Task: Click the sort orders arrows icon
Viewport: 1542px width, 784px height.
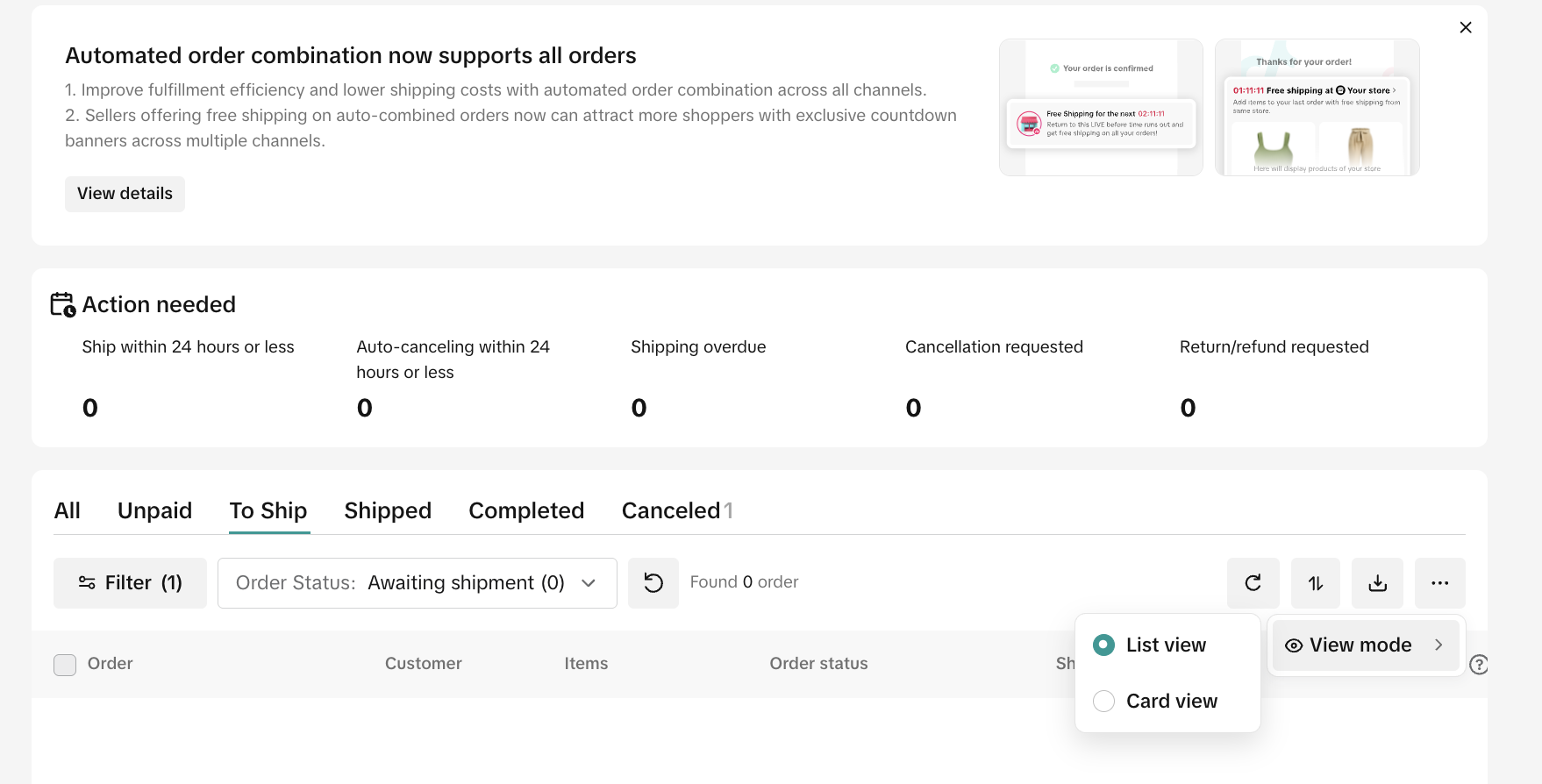Action: pyautogui.click(x=1315, y=583)
